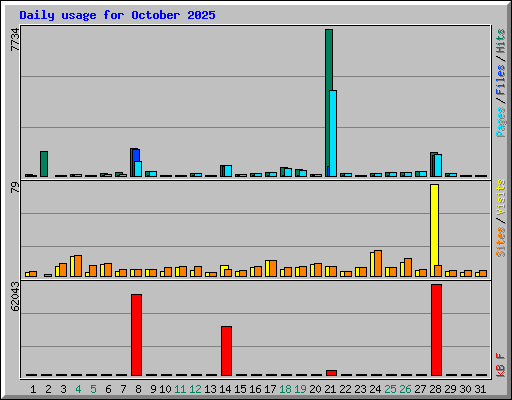512x400 pixels.
Task: Select day label 17 on the x-axis
Action: point(270,389)
